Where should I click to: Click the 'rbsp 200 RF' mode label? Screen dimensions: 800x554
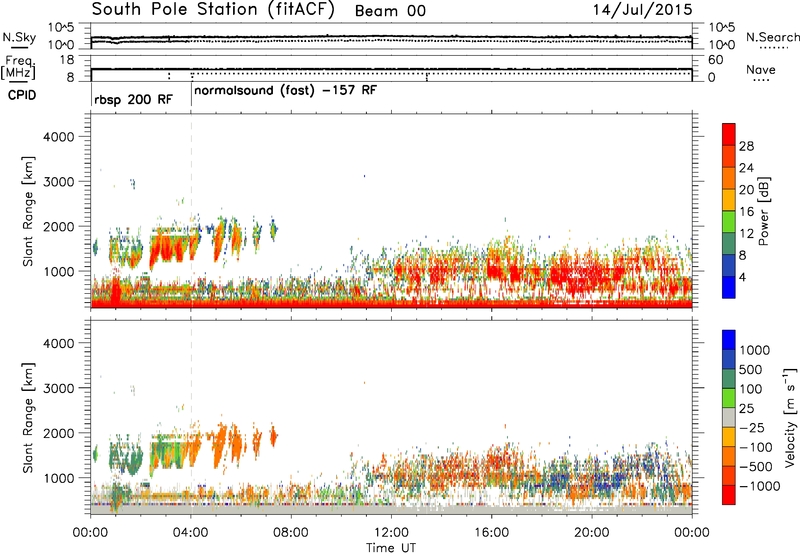[x=134, y=99]
